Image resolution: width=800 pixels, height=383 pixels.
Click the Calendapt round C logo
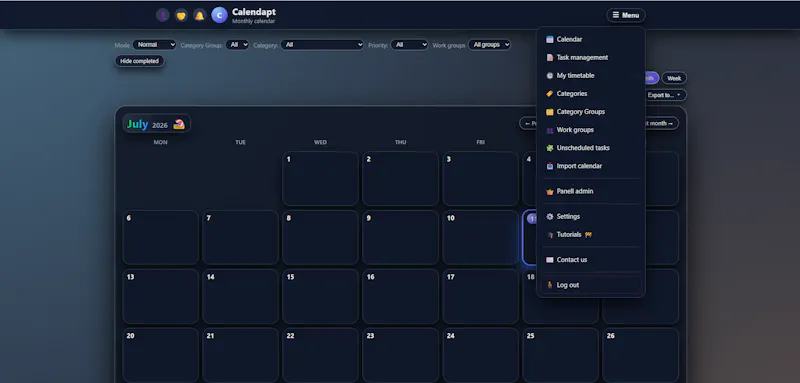tap(219, 15)
